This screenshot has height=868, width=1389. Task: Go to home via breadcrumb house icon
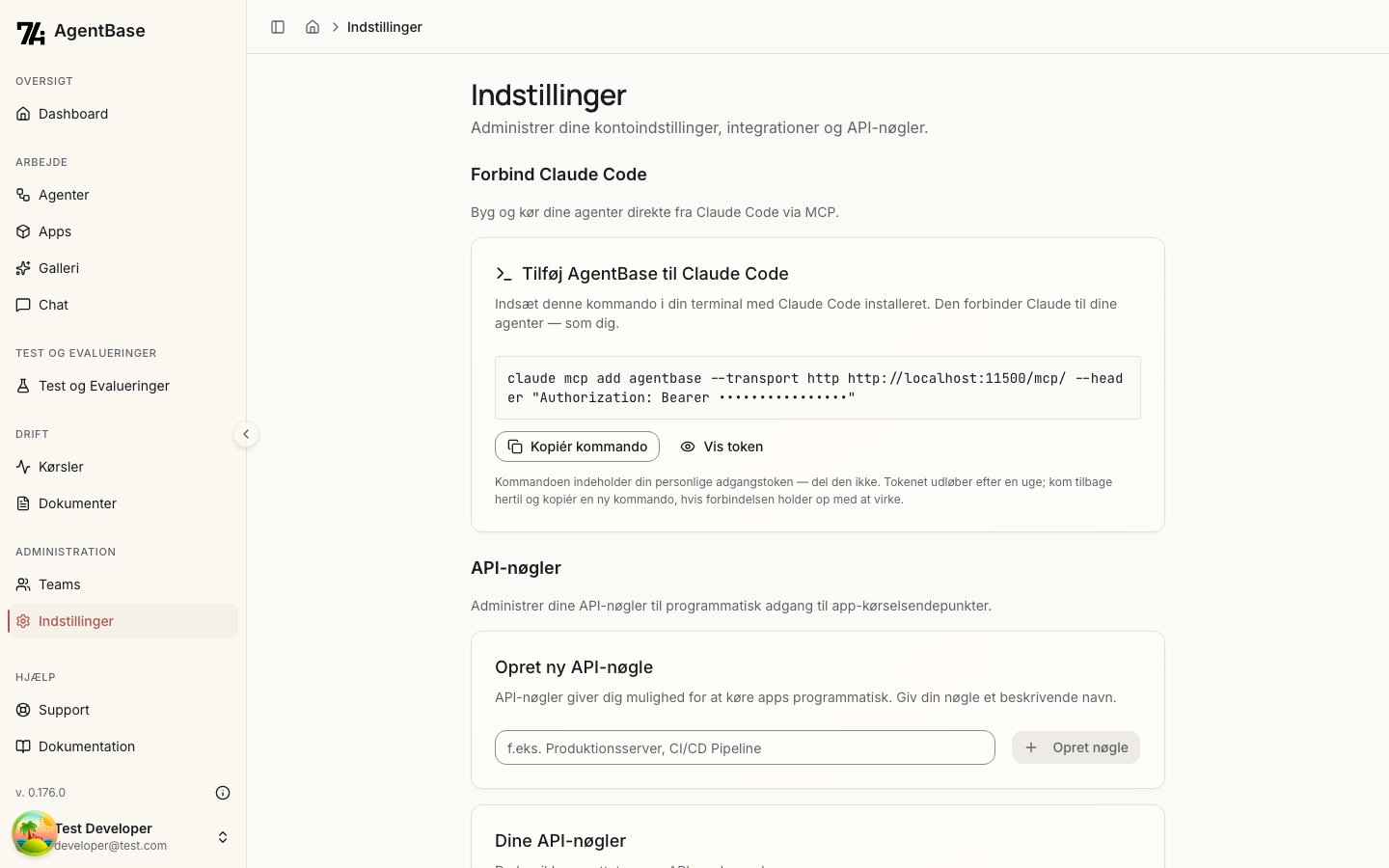[x=313, y=27]
